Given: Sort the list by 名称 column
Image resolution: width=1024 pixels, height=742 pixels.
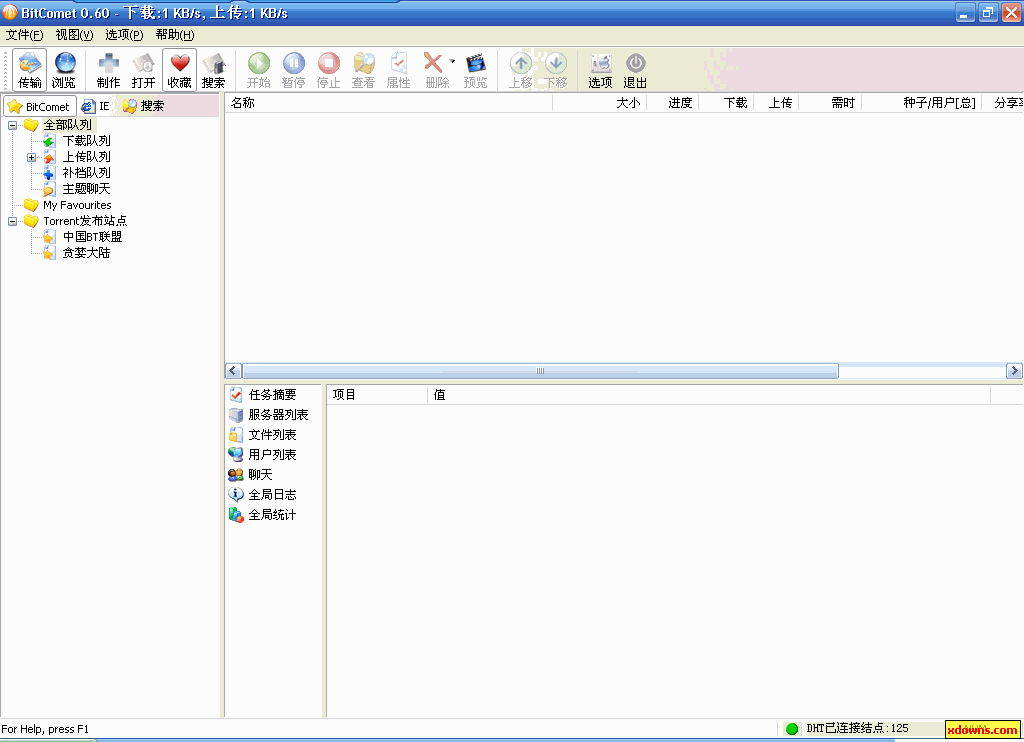Looking at the screenshot, I should click(389, 103).
